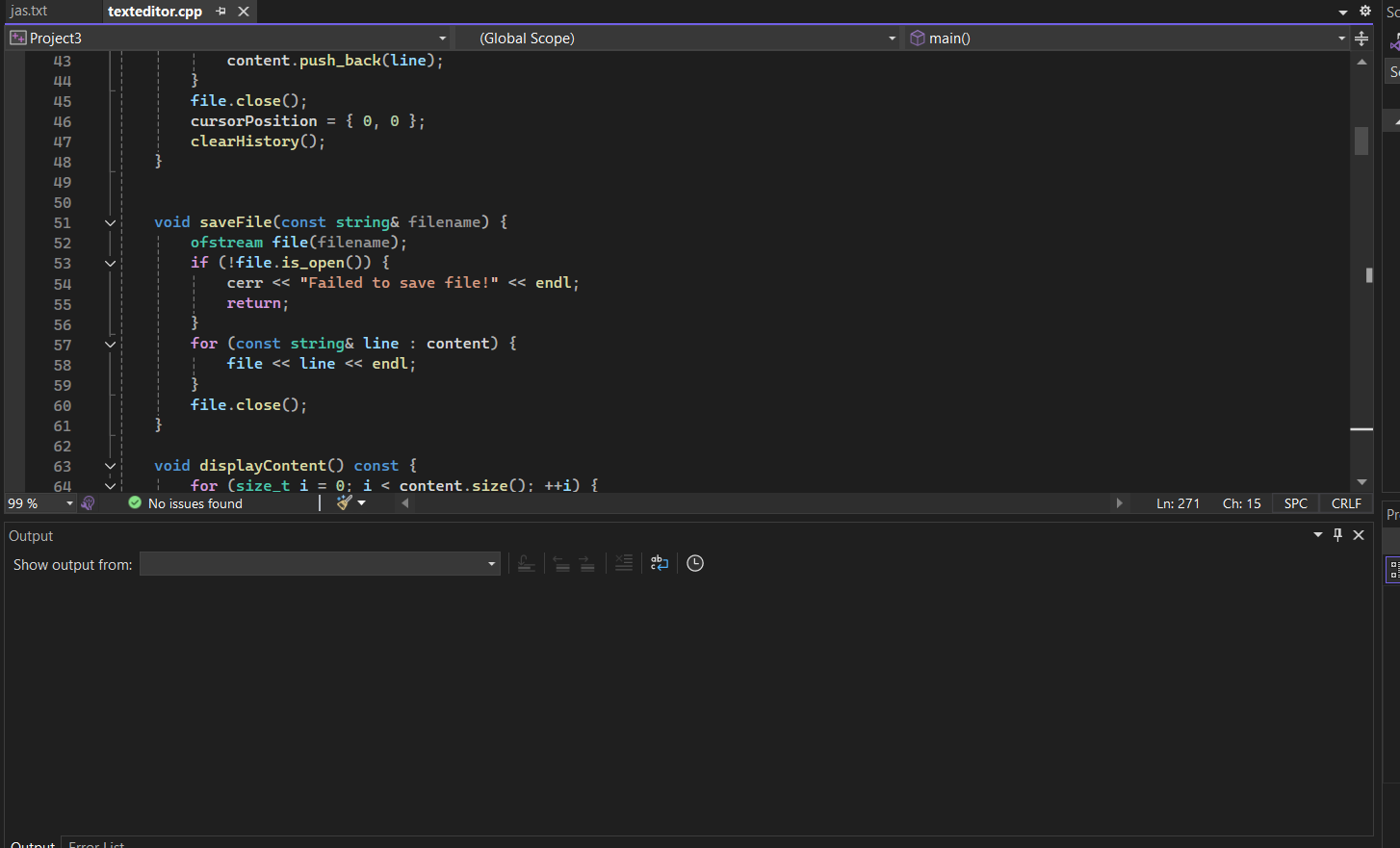Click the cursorPosition variable on line 46
This screenshot has height=848, width=1400.
point(254,121)
